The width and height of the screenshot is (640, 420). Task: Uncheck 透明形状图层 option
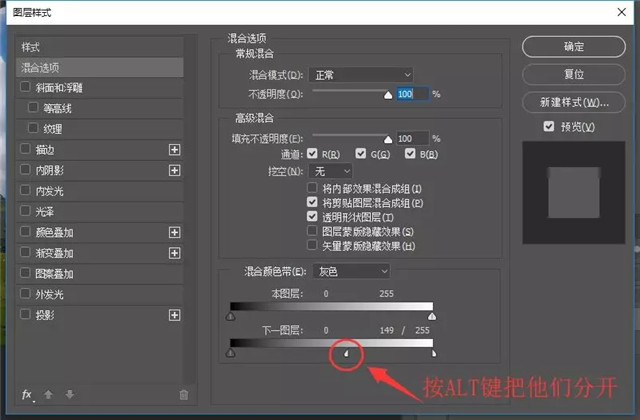[x=312, y=216]
